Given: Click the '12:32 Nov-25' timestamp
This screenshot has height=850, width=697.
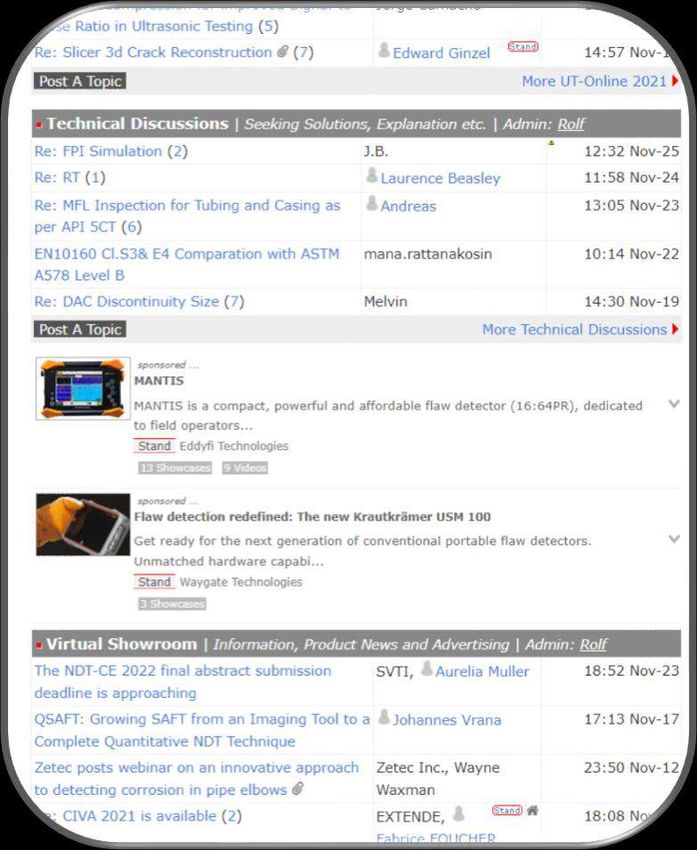Looking at the screenshot, I should (x=631, y=151).
